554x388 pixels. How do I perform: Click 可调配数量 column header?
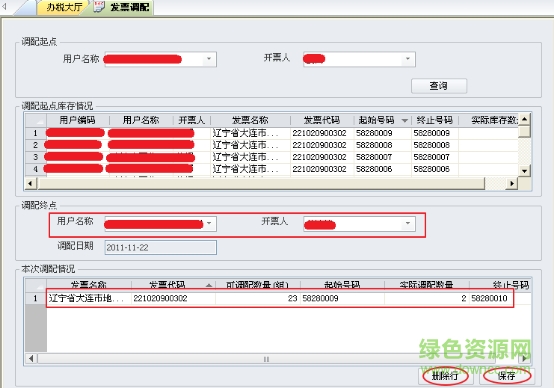click(x=257, y=285)
